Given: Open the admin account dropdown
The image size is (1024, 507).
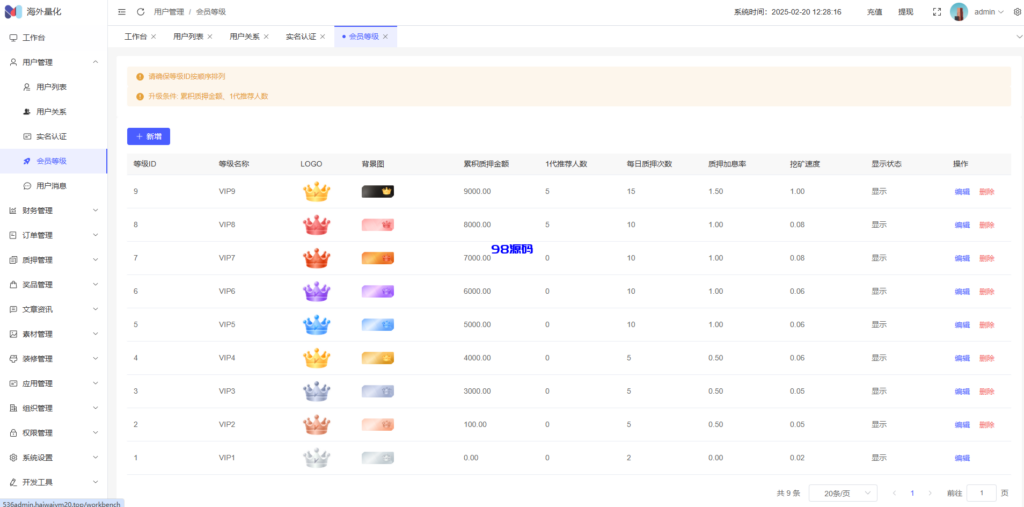Looking at the screenshot, I should [989, 12].
